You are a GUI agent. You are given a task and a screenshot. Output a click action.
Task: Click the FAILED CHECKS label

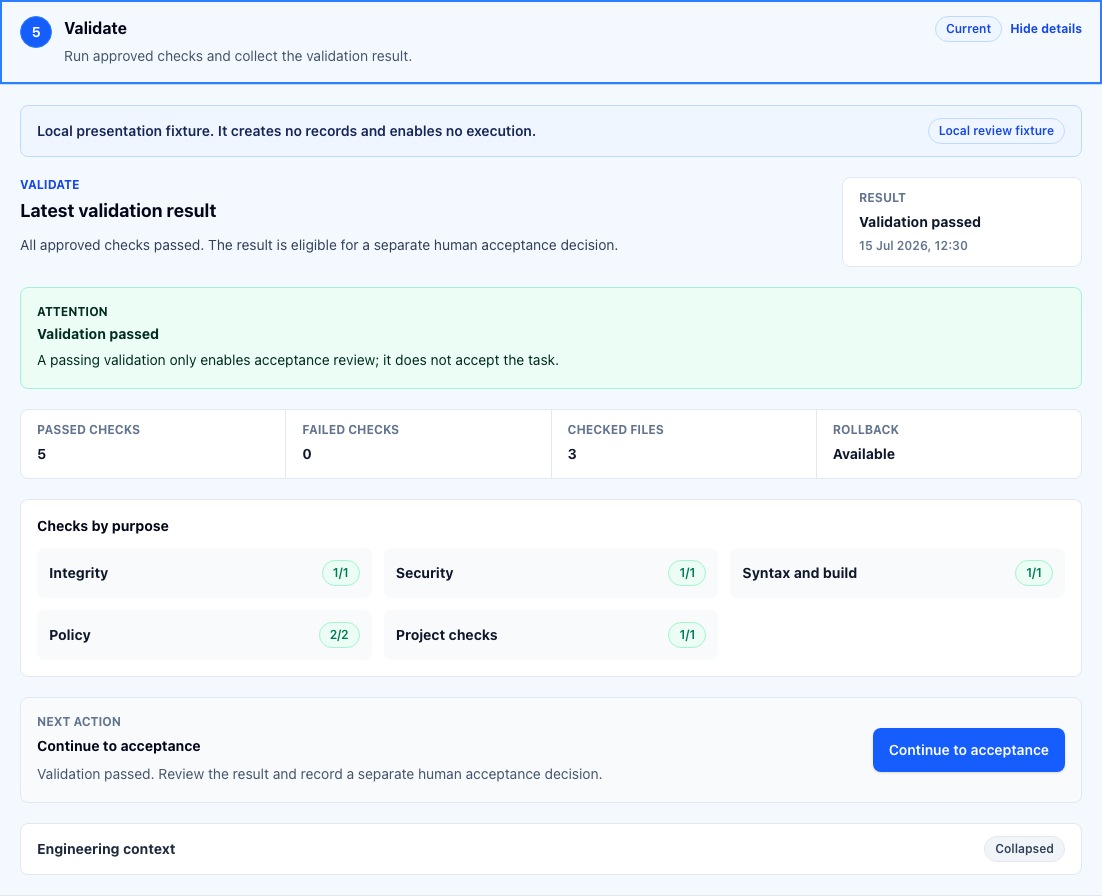[351, 430]
